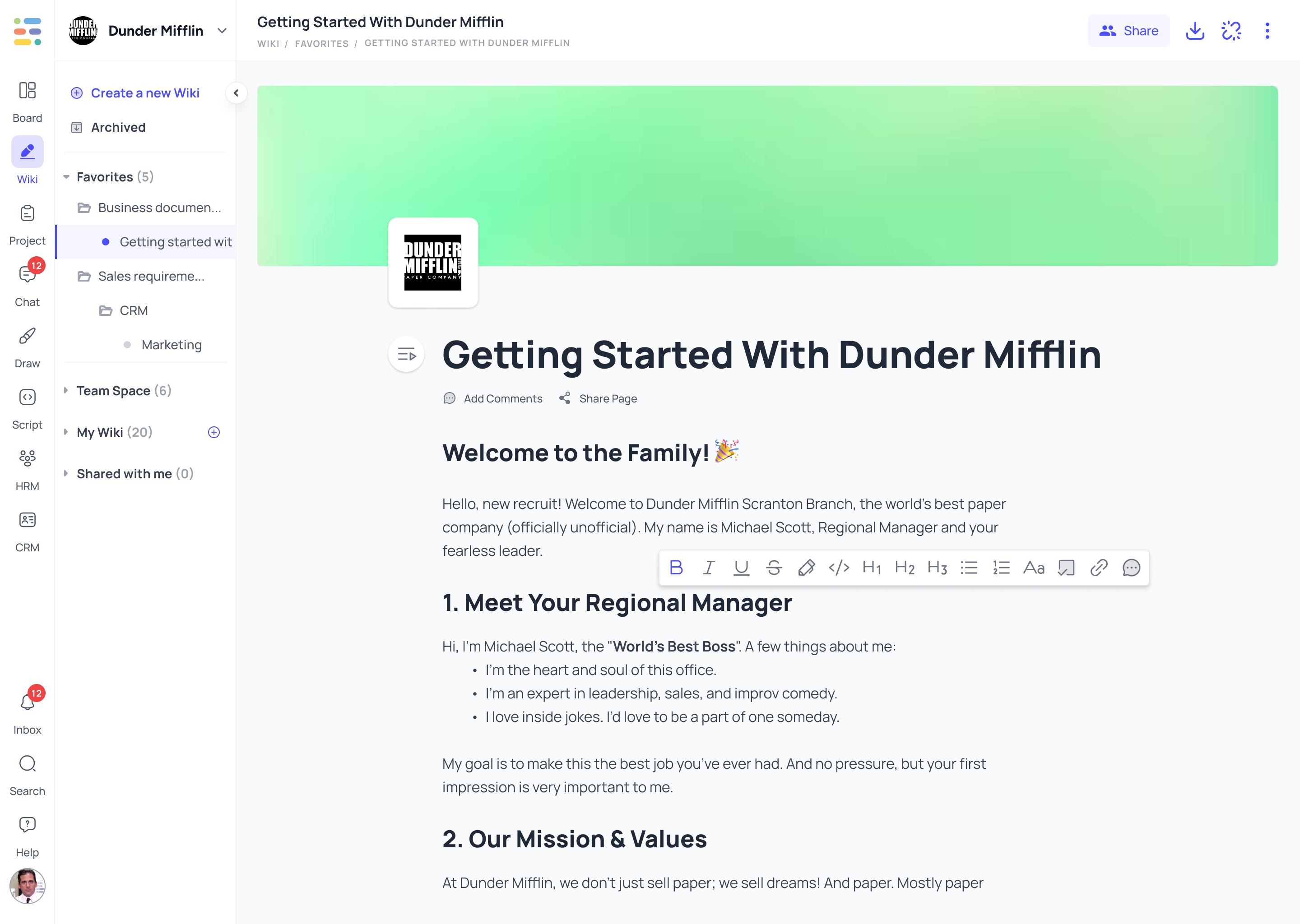Screen dimensions: 1300x924
Task: Apply italic formatting from the text toolbar
Action: point(709,567)
